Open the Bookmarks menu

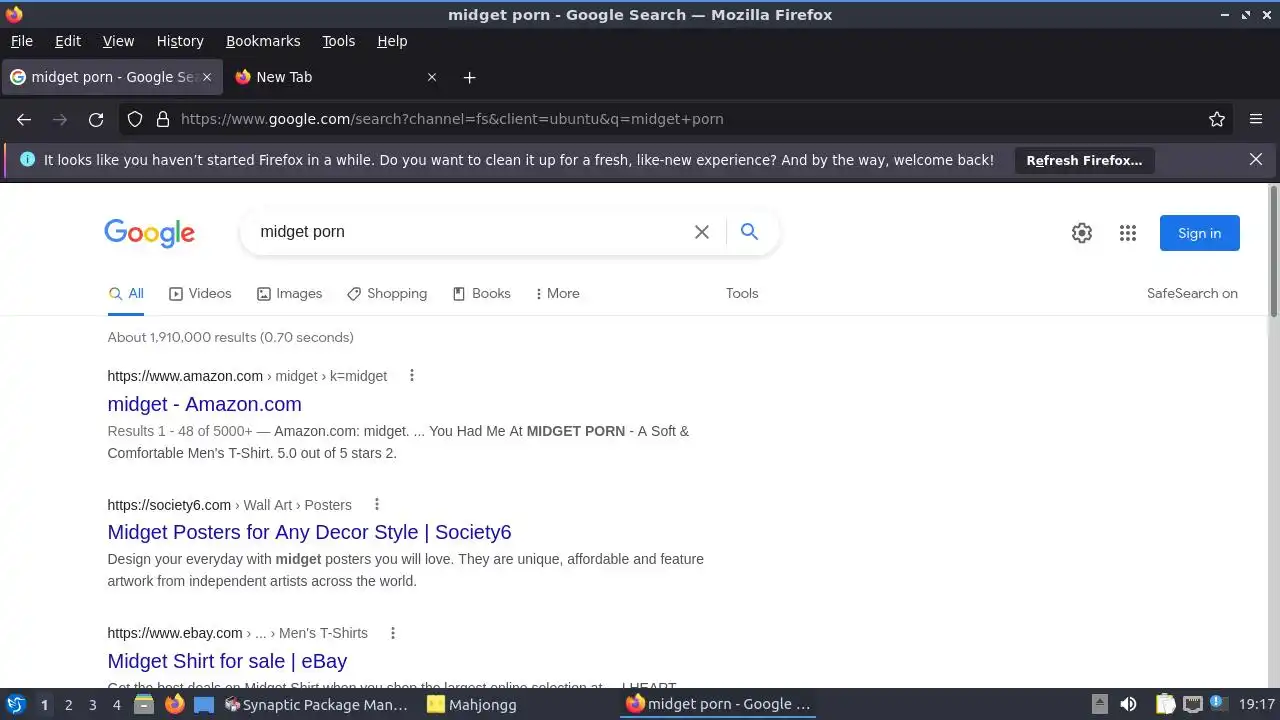[x=263, y=41]
